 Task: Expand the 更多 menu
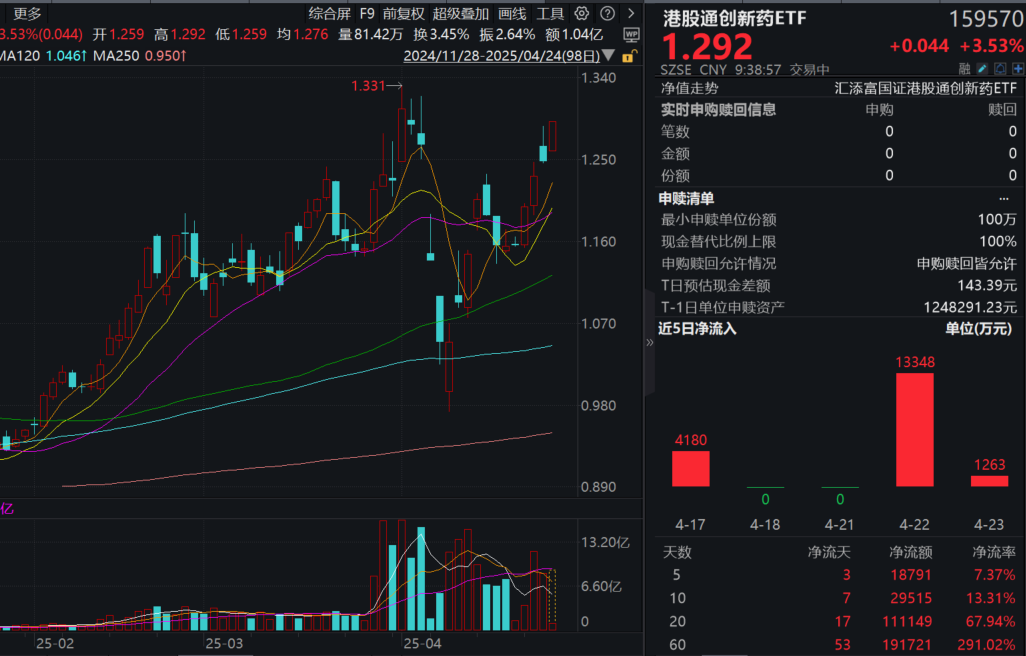point(27,14)
